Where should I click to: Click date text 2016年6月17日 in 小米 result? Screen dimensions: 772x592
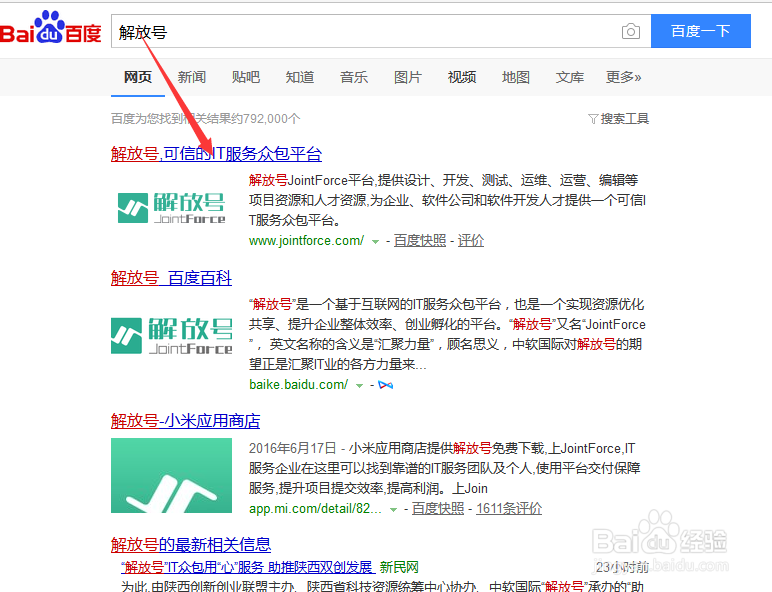click(292, 449)
